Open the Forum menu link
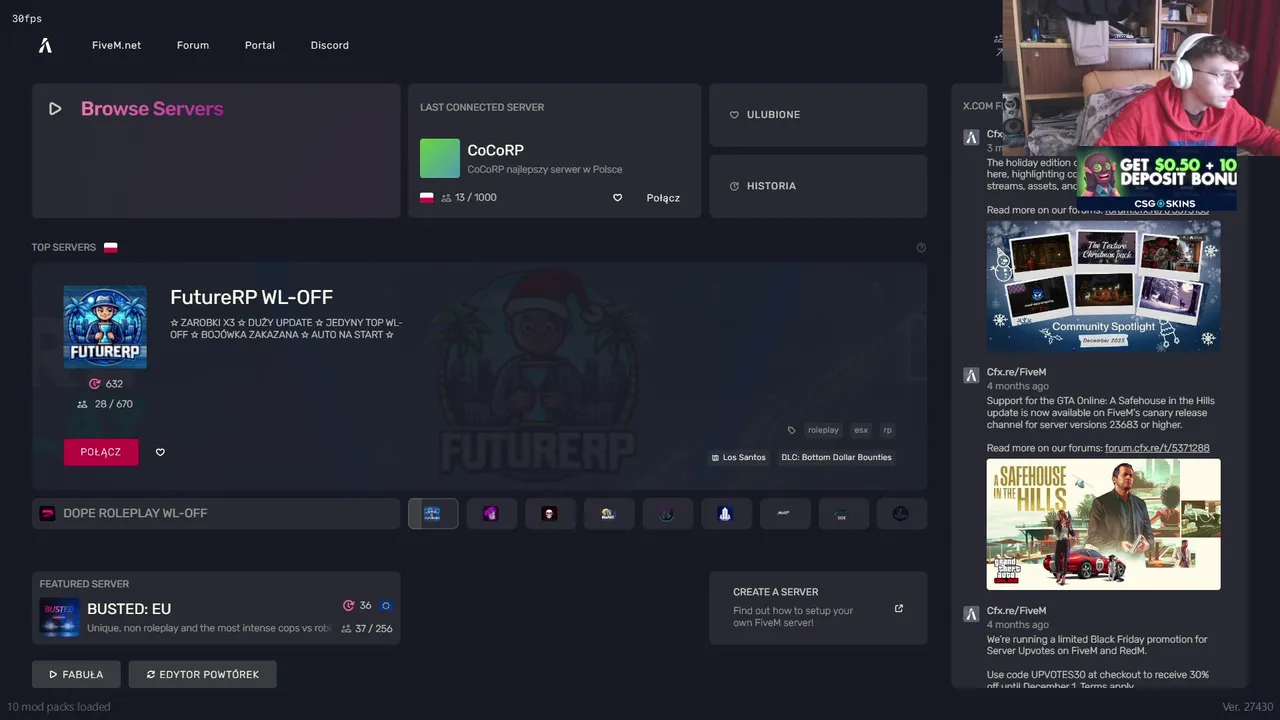Viewport: 1280px width, 720px height. 193,45
